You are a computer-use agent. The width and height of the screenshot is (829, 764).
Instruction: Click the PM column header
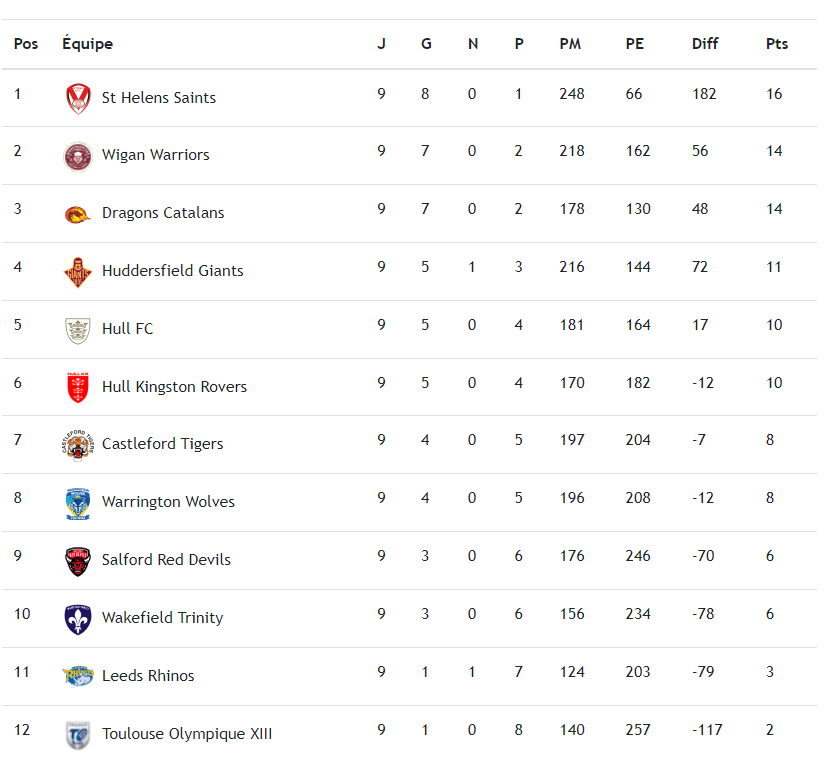point(570,44)
